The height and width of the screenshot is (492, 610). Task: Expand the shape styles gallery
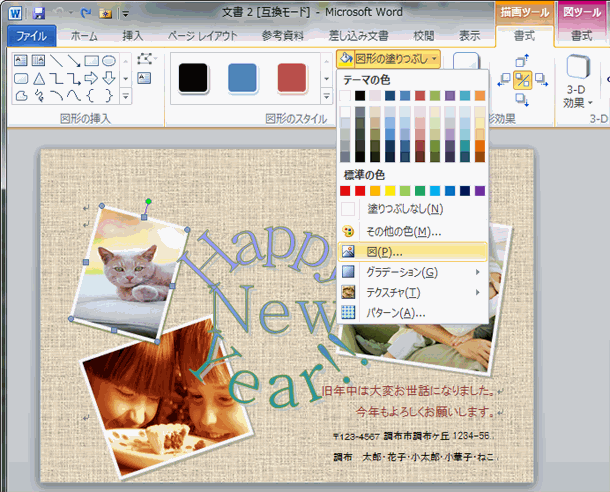pos(326,96)
